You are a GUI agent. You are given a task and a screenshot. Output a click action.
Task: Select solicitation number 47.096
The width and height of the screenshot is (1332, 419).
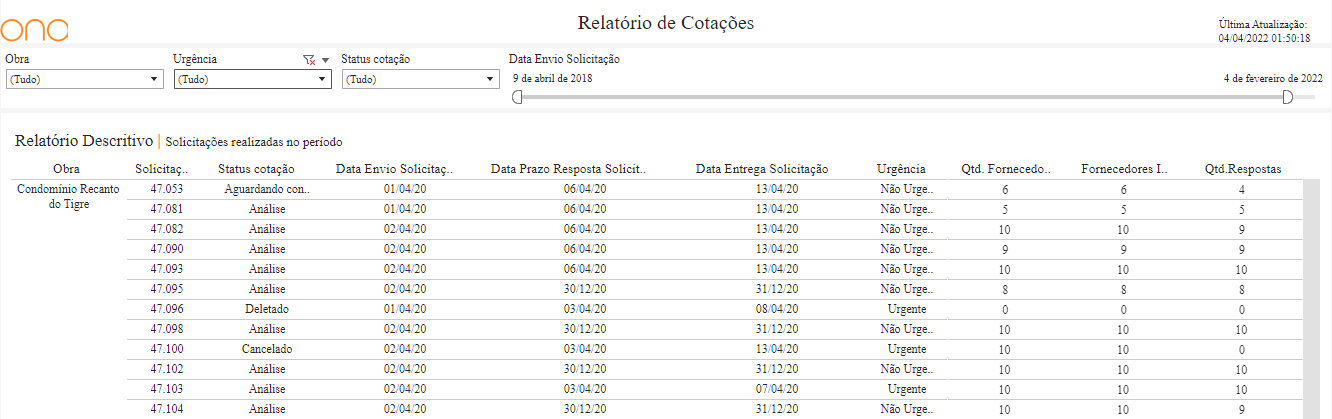pyautogui.click(x=166, y=309)
